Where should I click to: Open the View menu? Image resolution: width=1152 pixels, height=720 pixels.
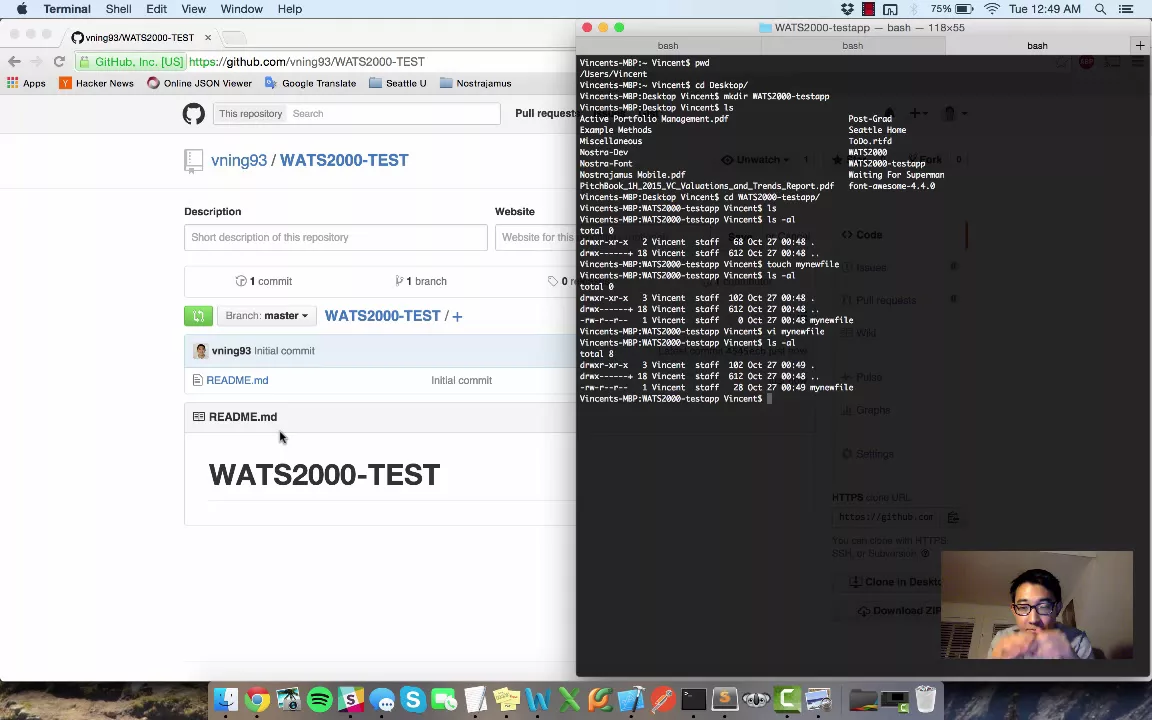193,9
